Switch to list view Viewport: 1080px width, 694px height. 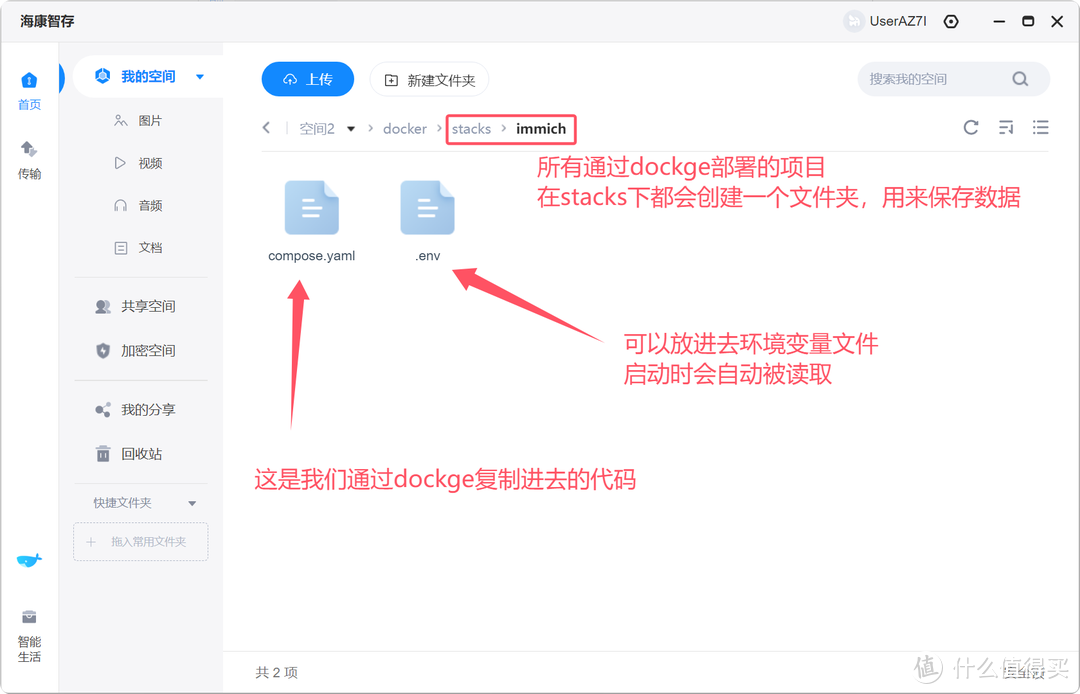tap(1040, 127)
